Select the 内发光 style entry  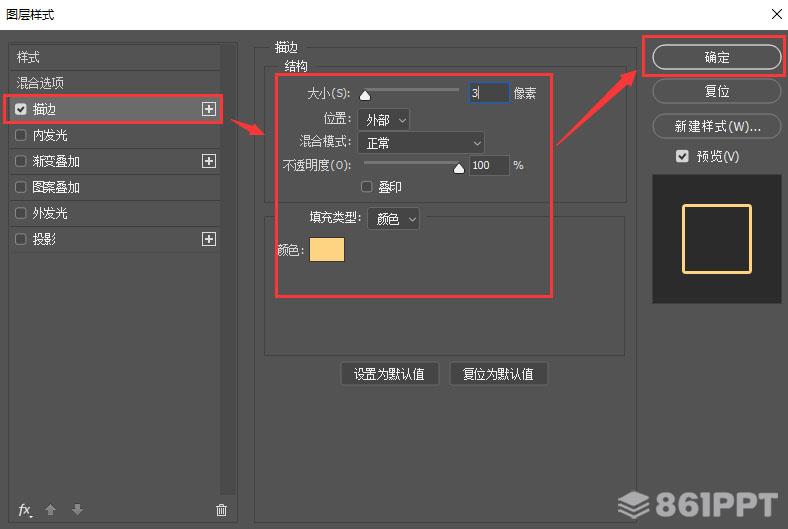(x=115, y=135)
